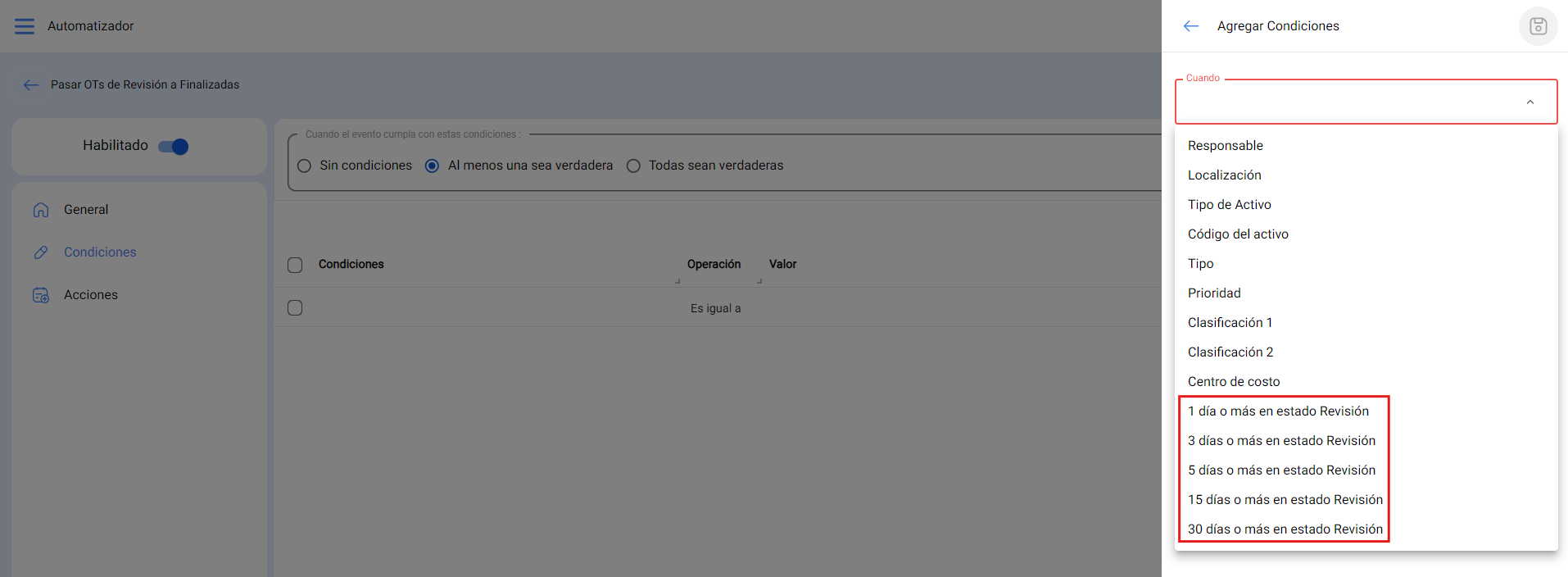Check the checkbox in the Es igual a row
1568x577 pixels.
point(295,308)
